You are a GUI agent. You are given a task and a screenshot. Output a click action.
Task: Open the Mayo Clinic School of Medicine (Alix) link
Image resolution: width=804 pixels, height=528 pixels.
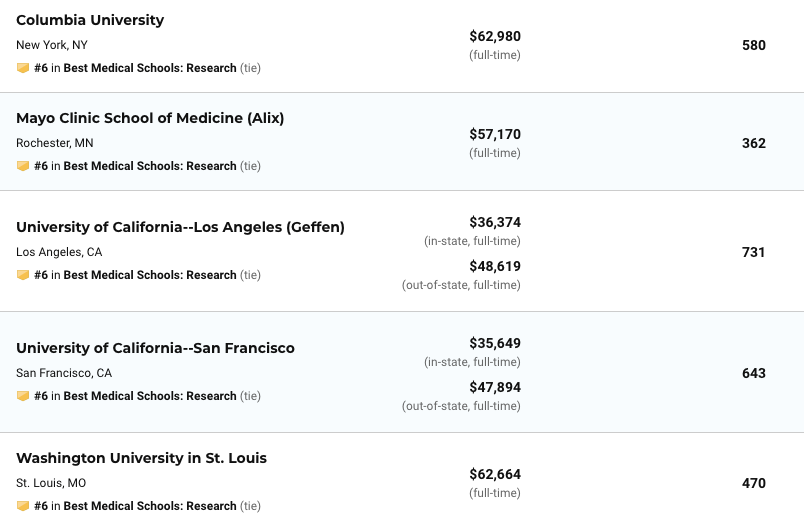(150, 118)
